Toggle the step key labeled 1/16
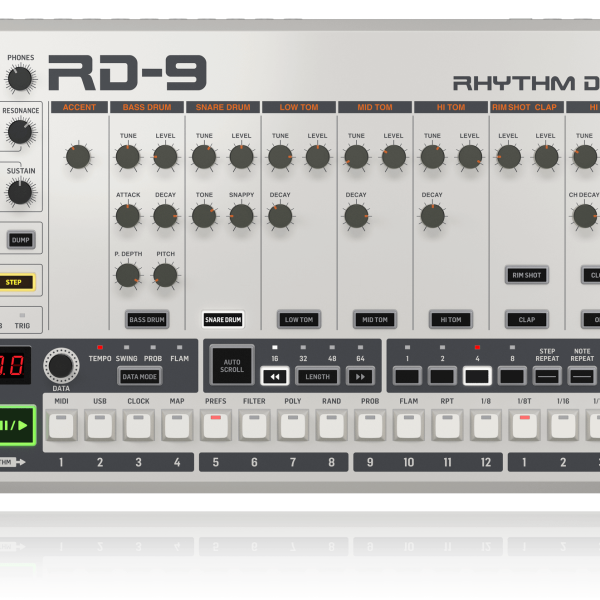Viewport: 600px width, 600px height. (563, 426)
